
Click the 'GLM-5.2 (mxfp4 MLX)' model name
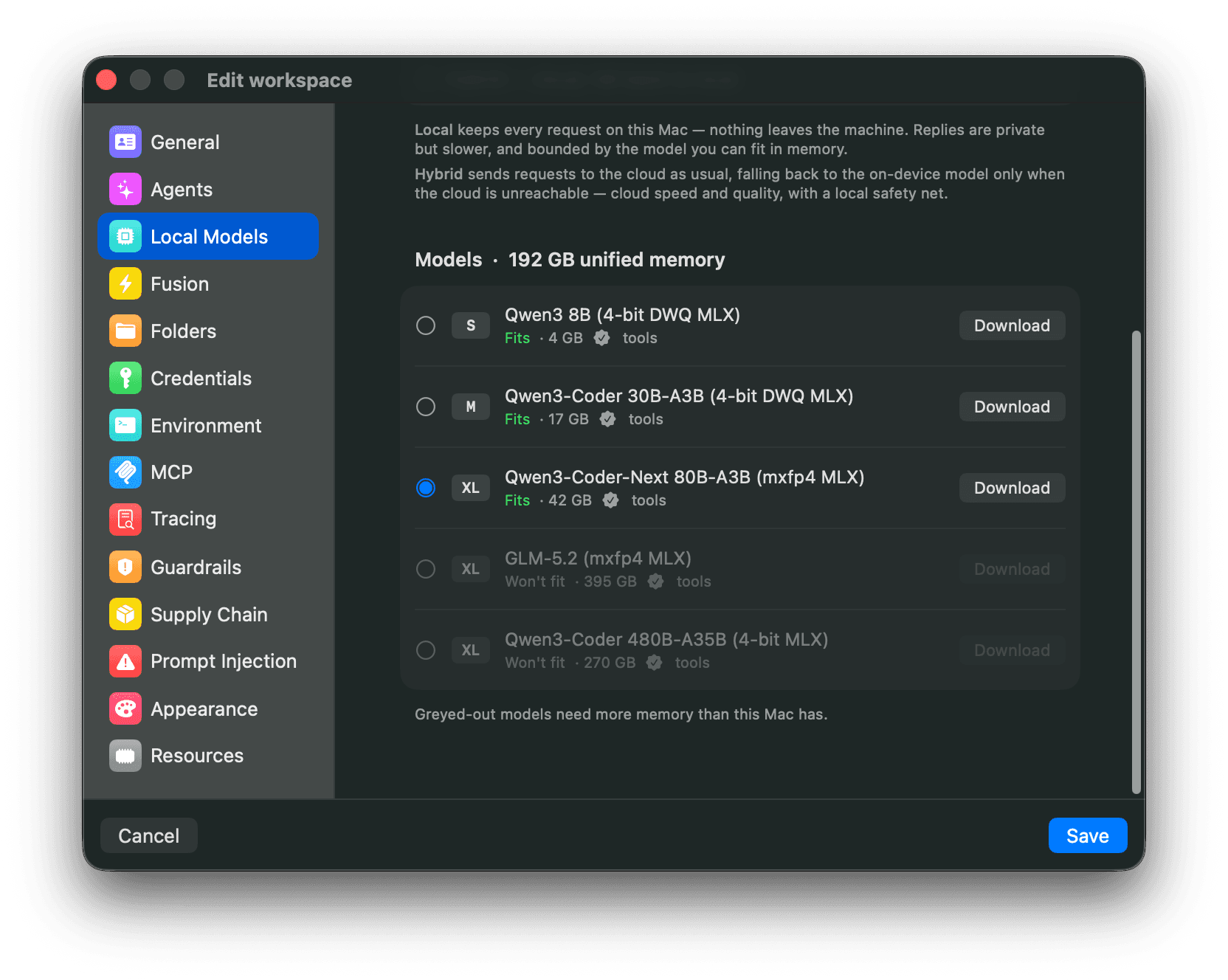pos(598,559)
